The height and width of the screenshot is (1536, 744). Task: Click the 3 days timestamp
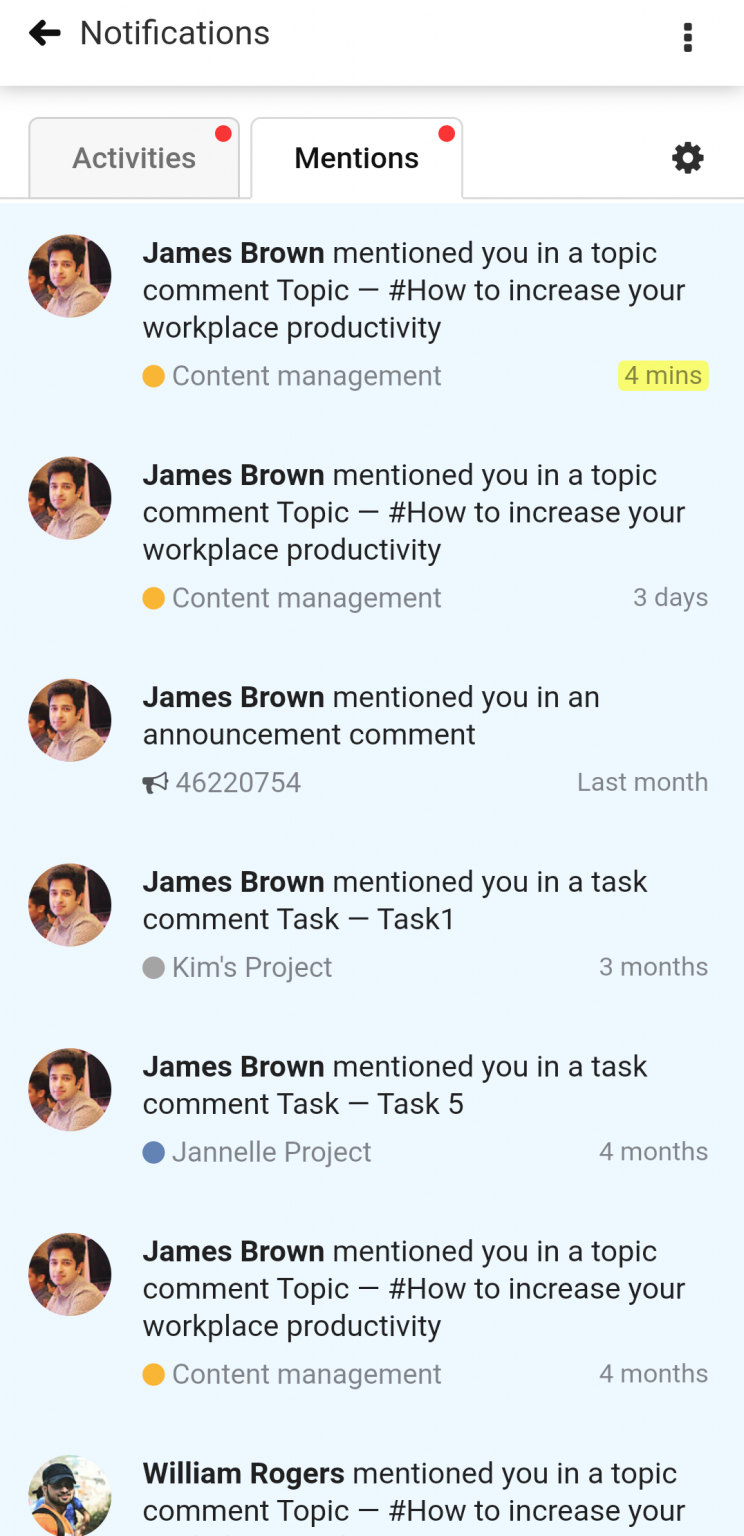point(671,597)
